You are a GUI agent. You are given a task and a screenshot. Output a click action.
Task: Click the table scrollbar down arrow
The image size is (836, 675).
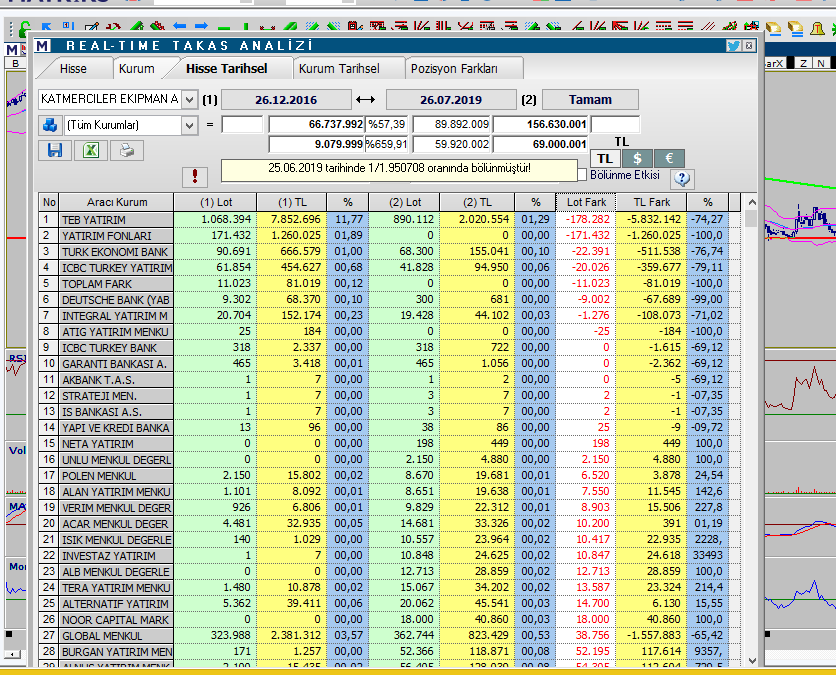tap(752, 661)
